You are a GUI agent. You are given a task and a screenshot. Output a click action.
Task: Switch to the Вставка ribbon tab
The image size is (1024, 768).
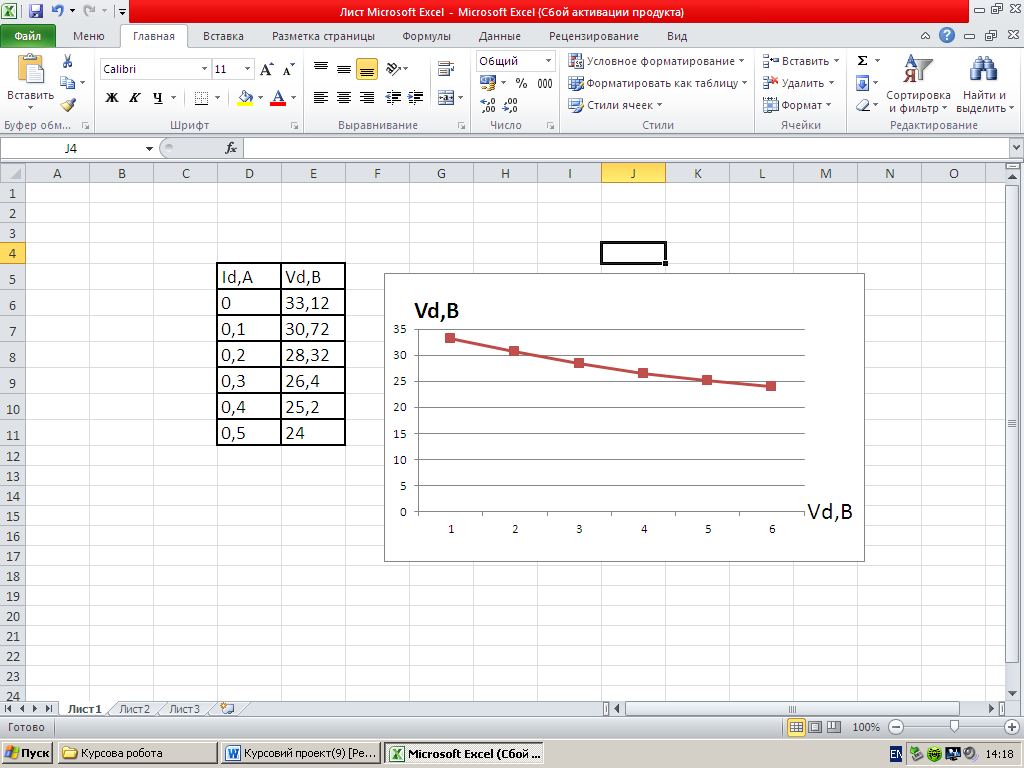tap(223, 37)
